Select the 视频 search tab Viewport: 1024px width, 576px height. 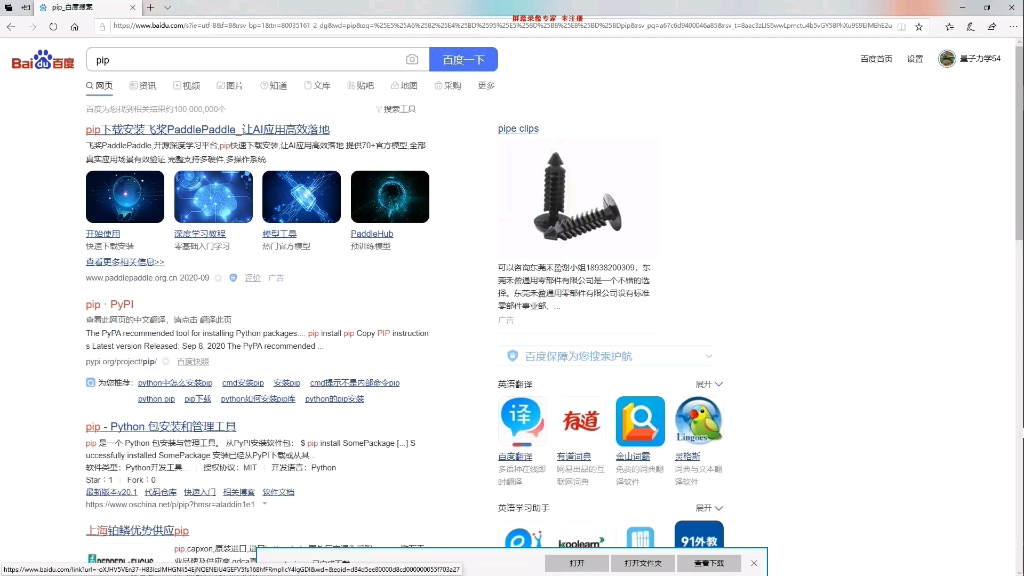187,86
